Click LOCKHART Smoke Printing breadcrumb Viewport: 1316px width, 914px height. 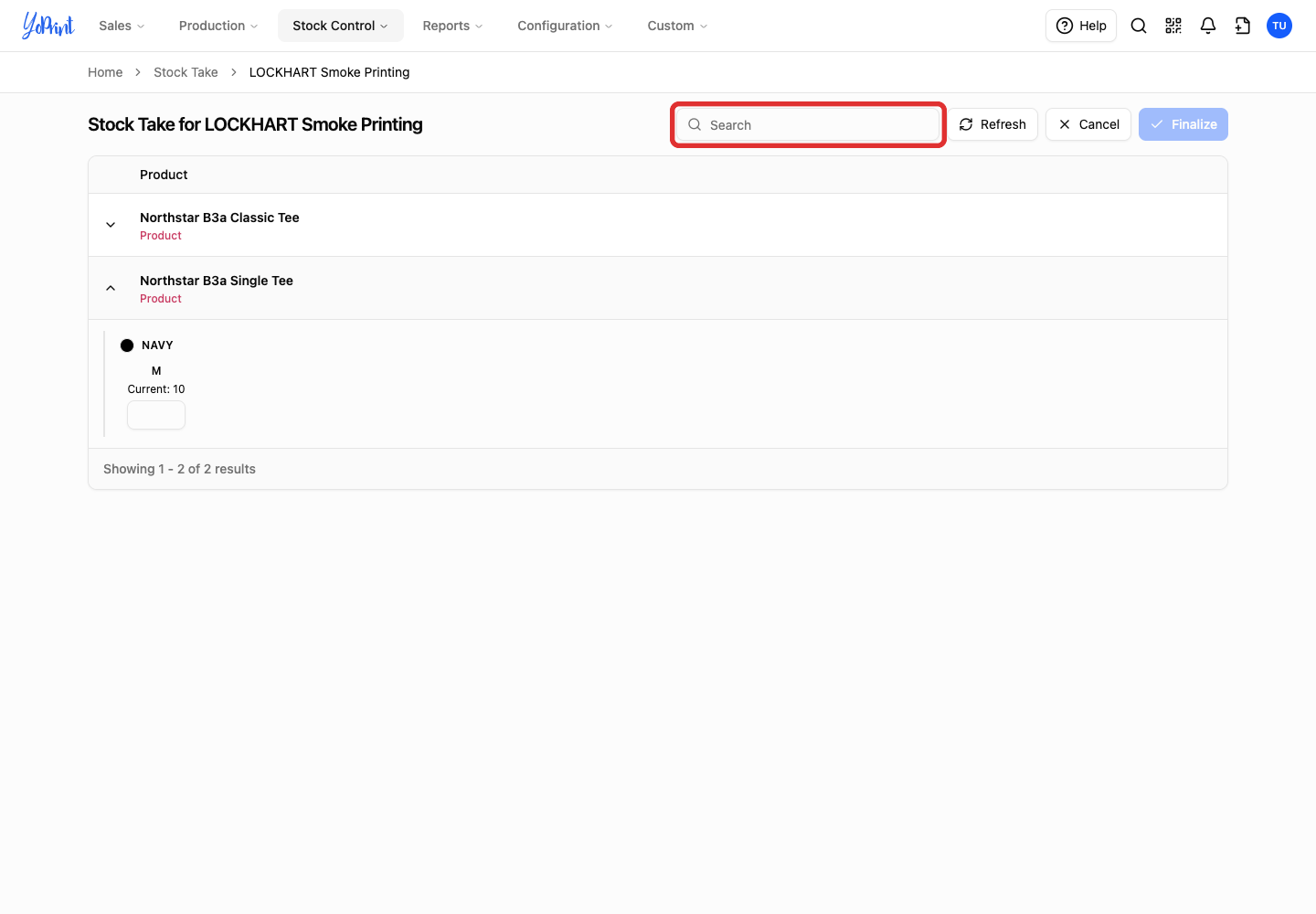coord(329,72)
